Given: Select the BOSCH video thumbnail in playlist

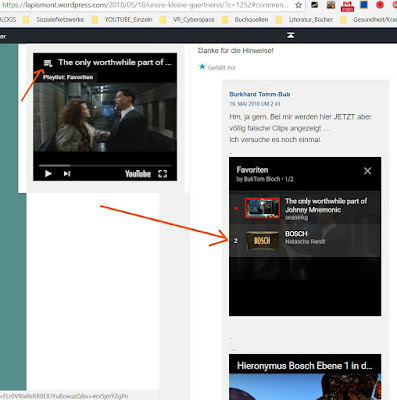Looking at the screenshot, I should [x=262, y=241].
